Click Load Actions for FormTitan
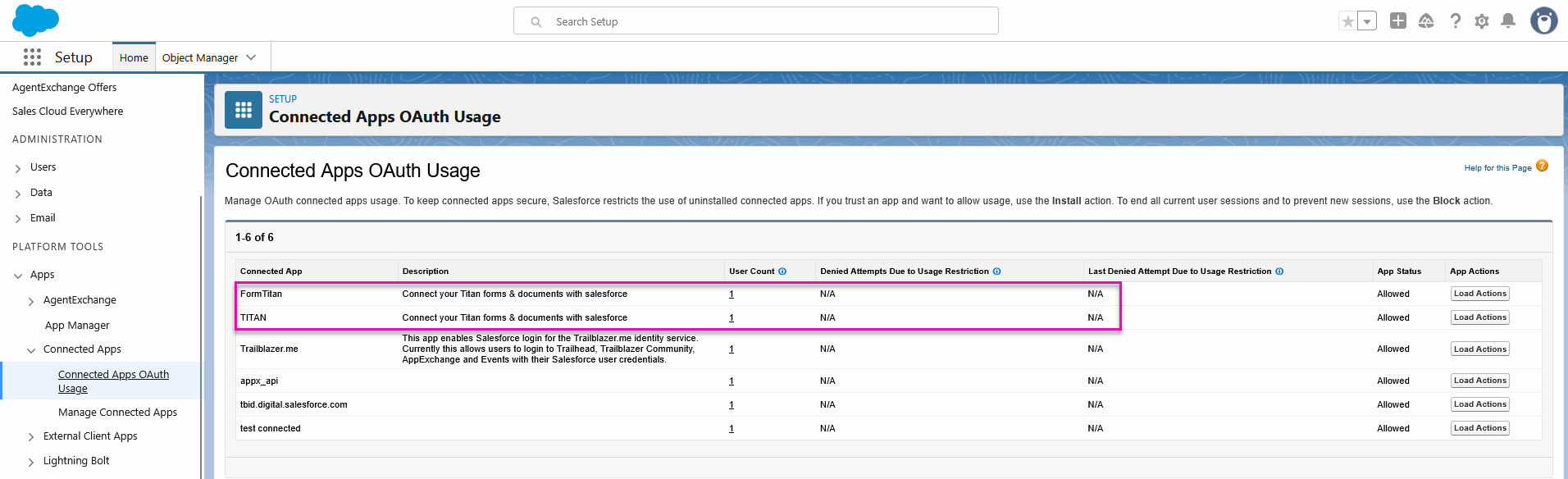Screen dimensions: 1568x479 [1480, 294]
